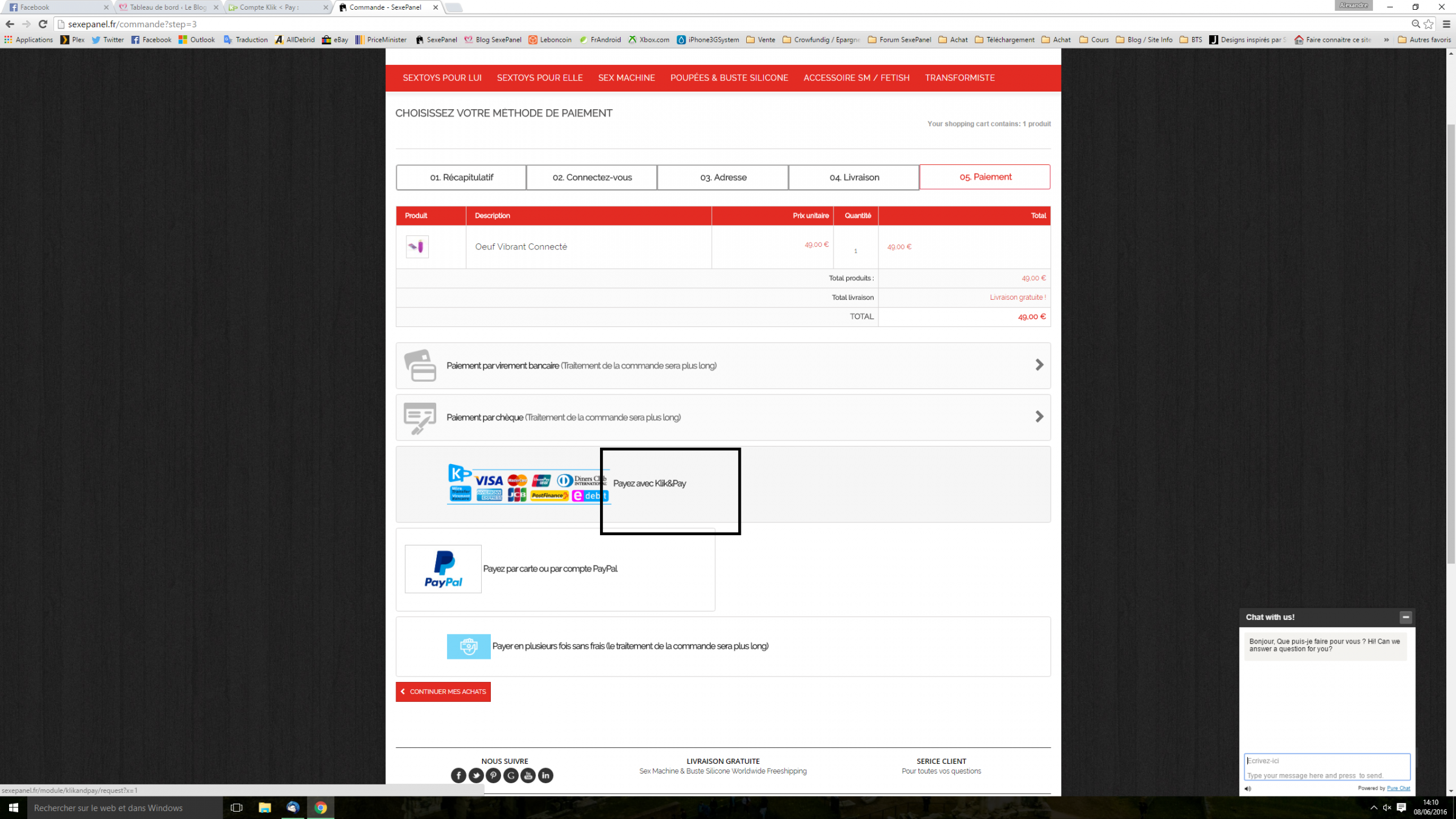
Task: Click the chat message input field
Action: [x=1327, y=767]
